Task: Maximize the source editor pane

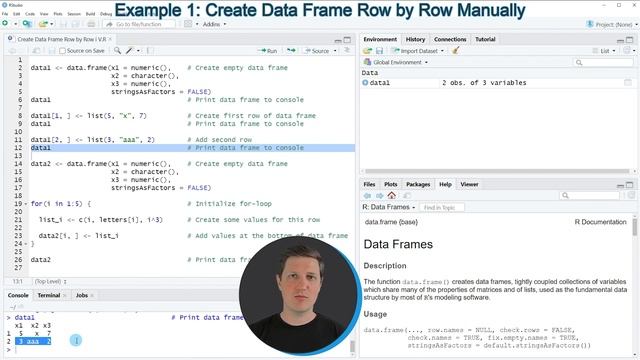Action: [347, 40]
